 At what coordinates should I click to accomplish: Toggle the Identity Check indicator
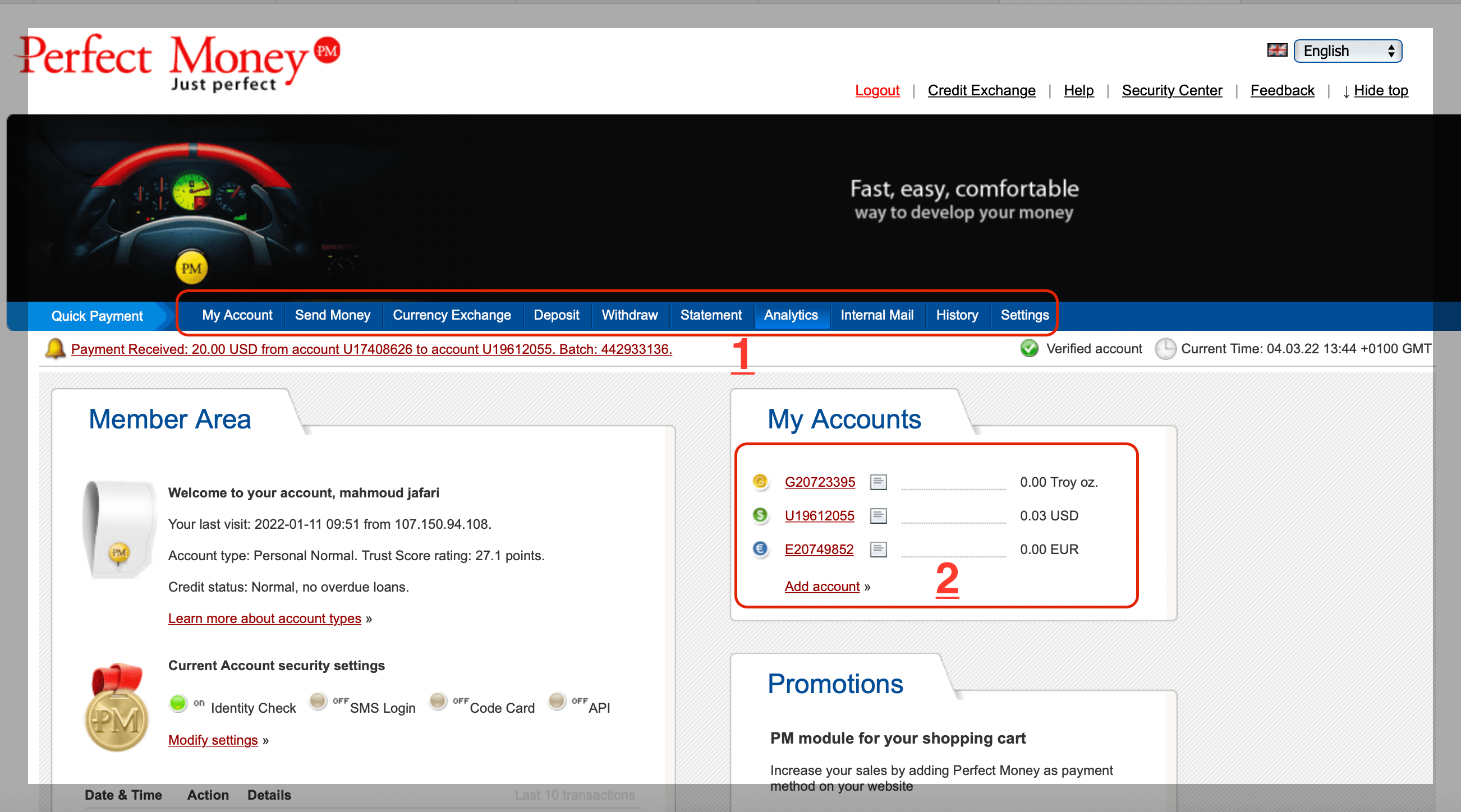(177, 703)
